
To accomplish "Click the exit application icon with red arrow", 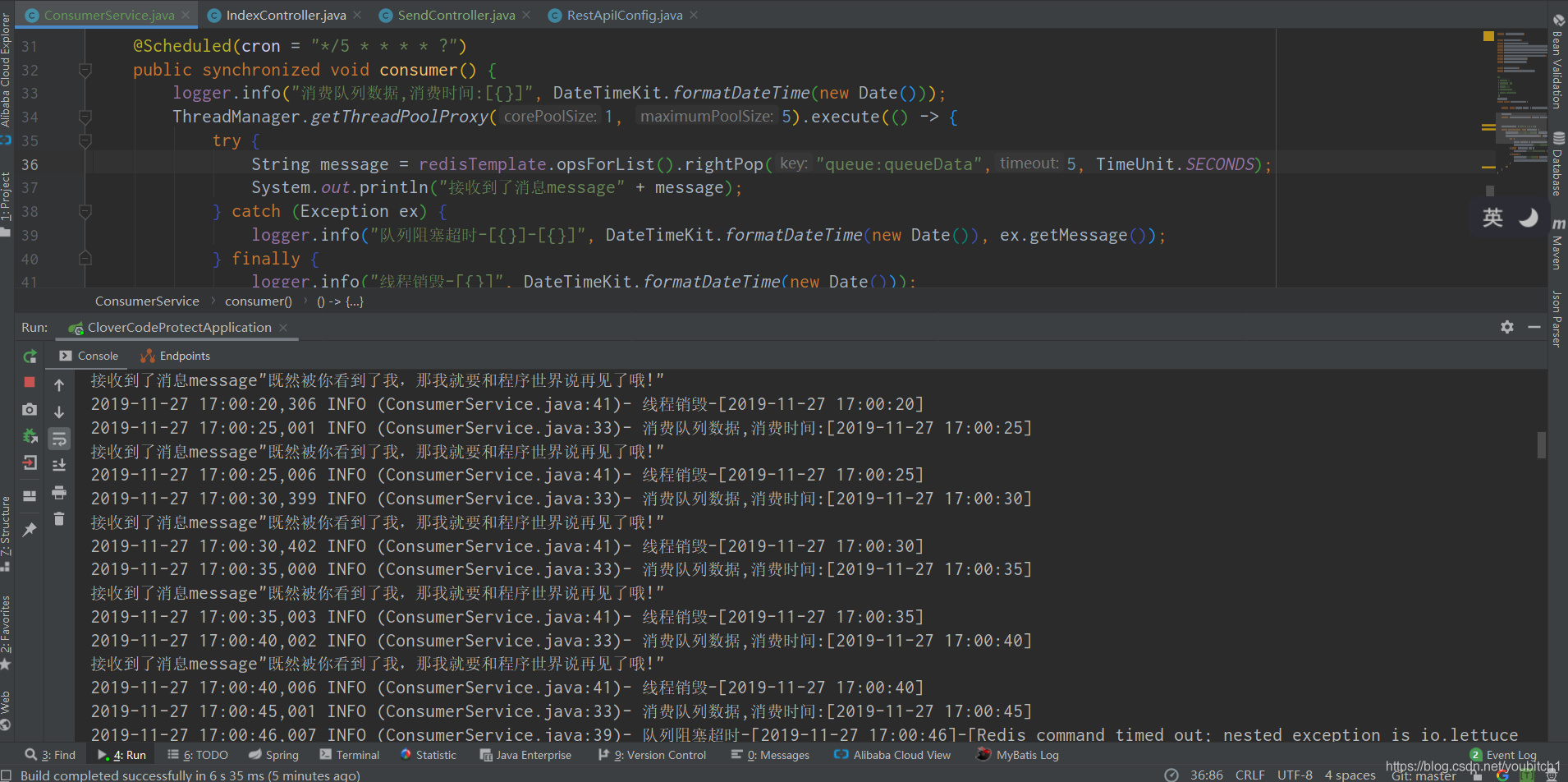I will [x=30, y=463].
